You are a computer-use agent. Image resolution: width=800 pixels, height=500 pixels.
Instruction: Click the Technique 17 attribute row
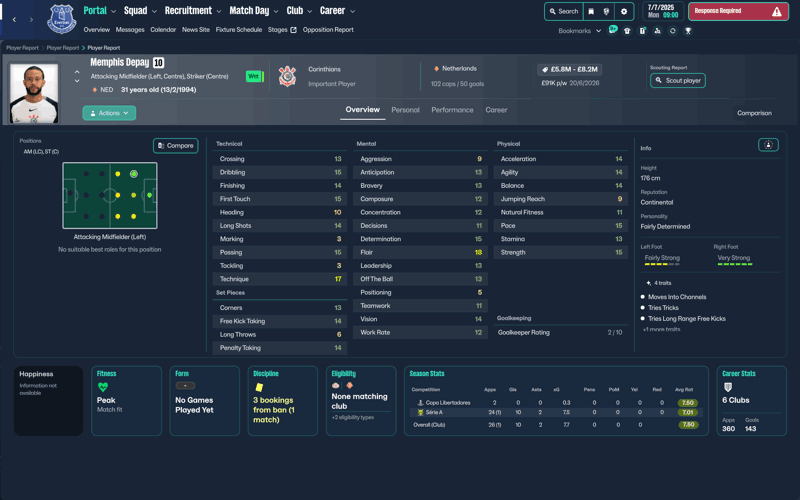pos(280,279)
